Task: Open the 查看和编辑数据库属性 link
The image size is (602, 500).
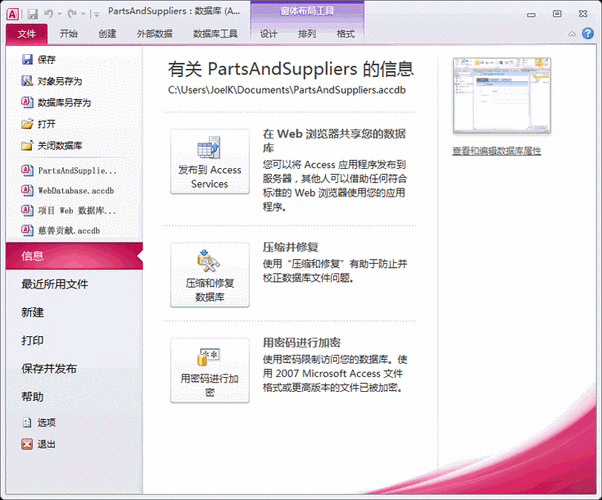Action: click(x=496, y=151)
